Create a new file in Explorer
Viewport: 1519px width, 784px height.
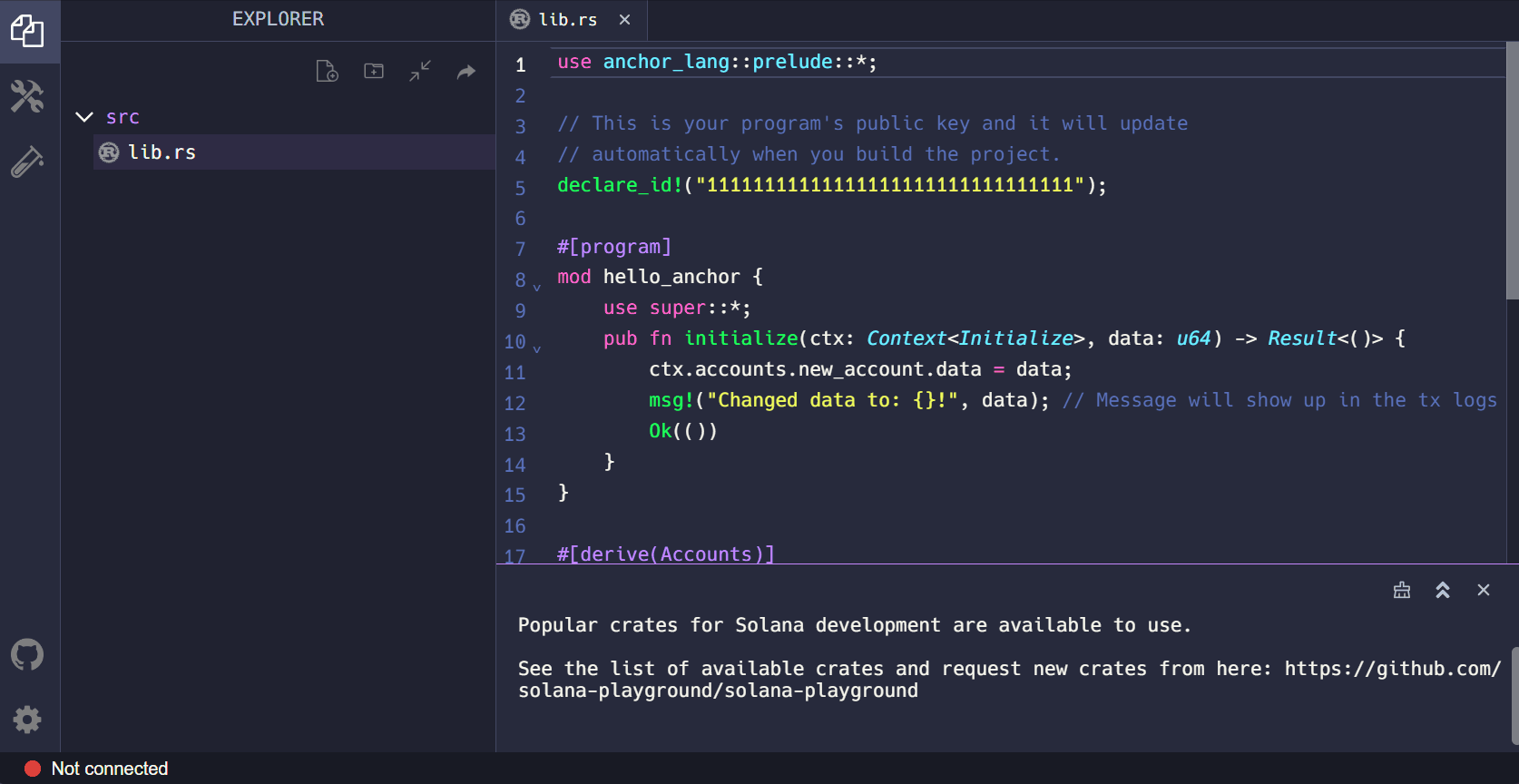327,71
